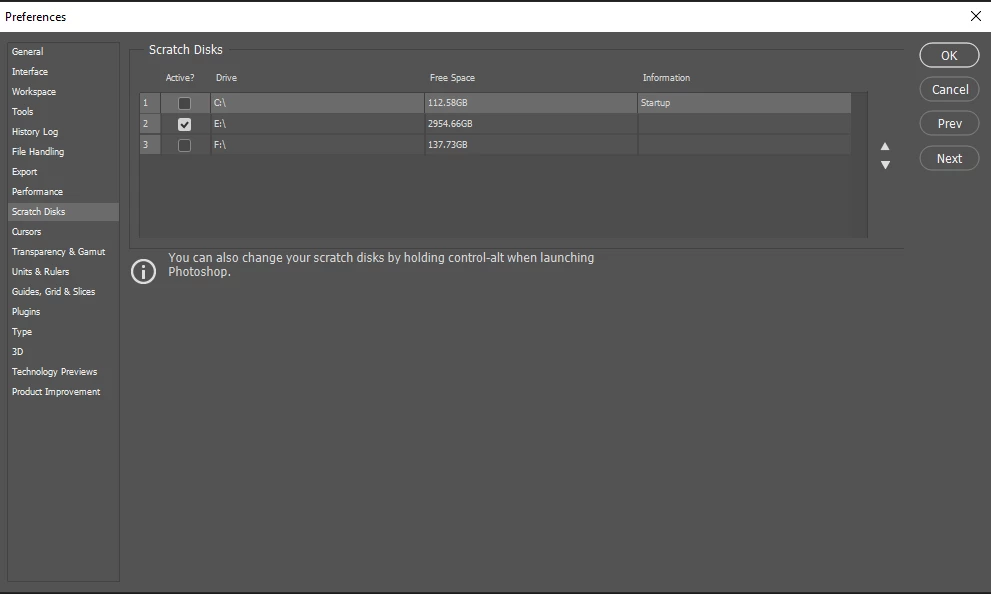Click the Drive column header
Screen dimensions: 991x594
point(226,78)
